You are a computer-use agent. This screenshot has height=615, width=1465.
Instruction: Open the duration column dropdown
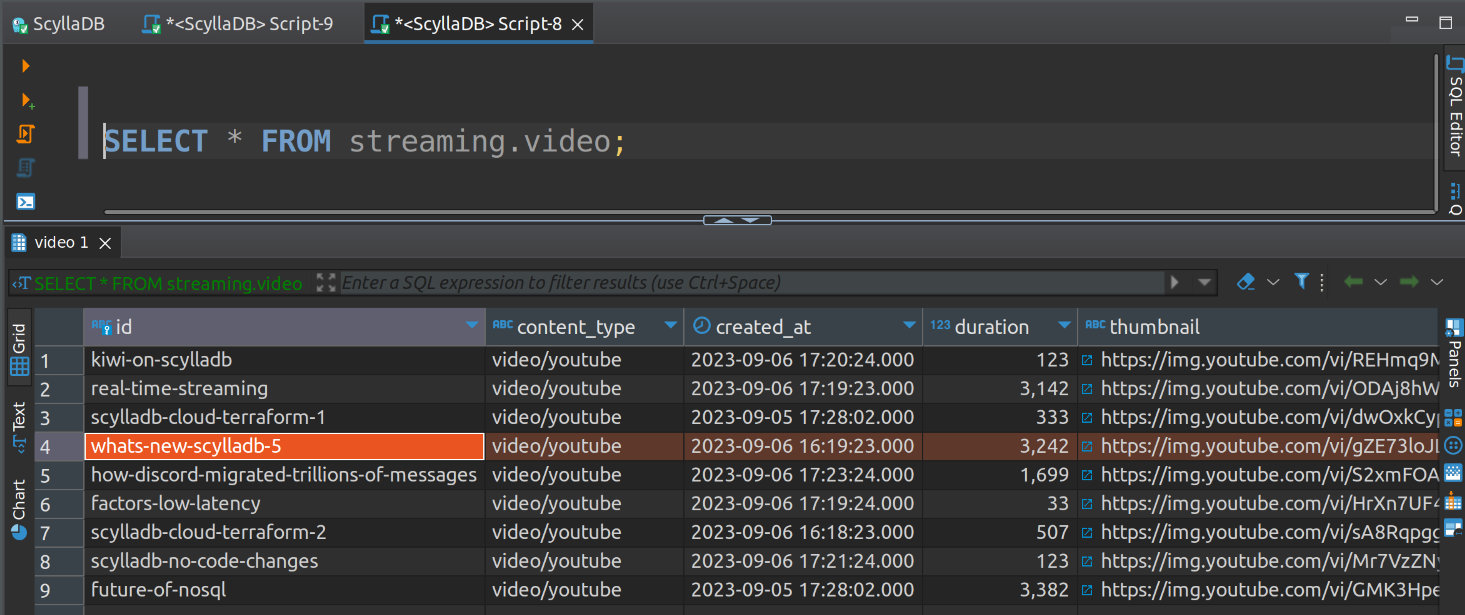click(1064, 327)
